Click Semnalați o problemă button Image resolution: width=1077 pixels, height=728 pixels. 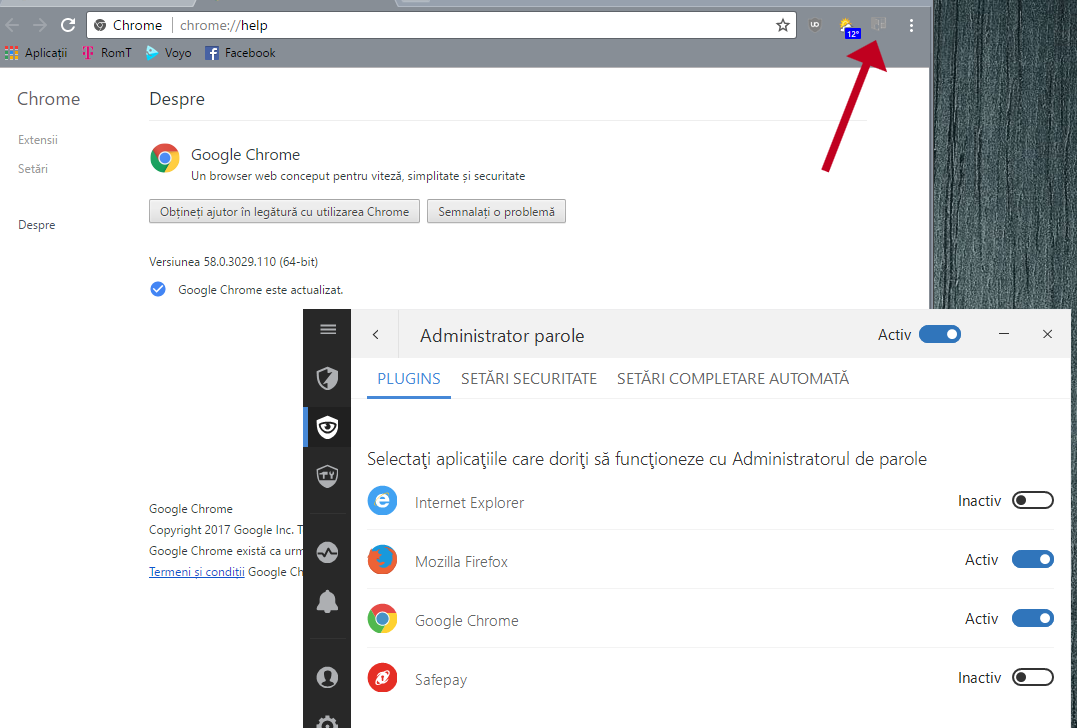coord(497,212)
